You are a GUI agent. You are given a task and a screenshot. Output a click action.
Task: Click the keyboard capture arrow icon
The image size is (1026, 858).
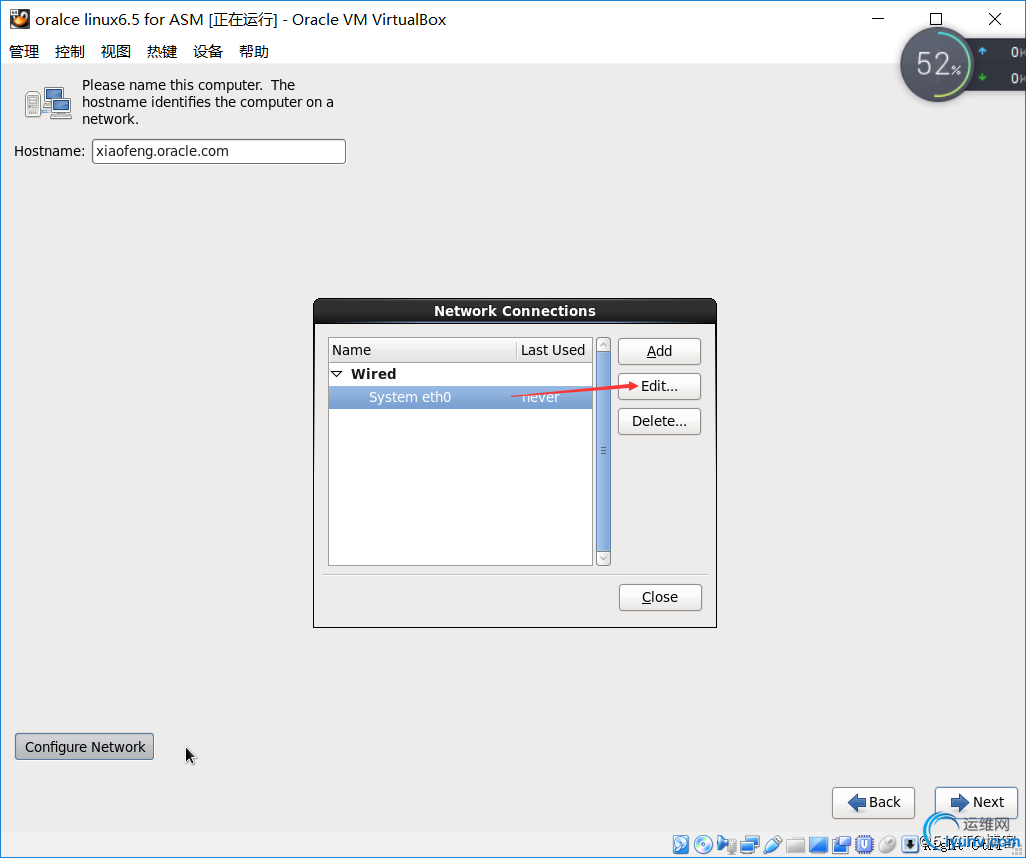point(910,844)
